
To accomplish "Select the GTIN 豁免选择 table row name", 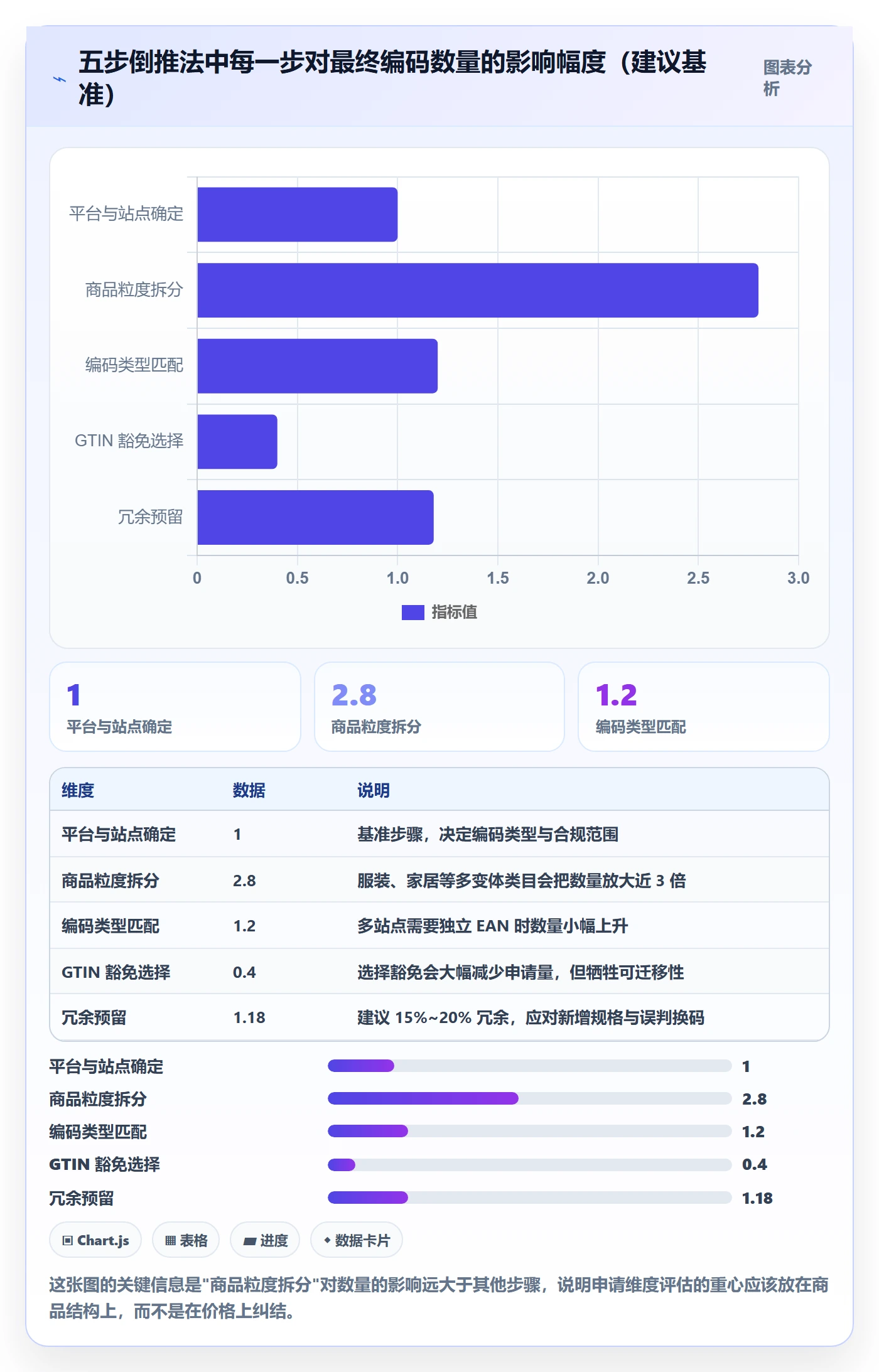I will point(116,972).
